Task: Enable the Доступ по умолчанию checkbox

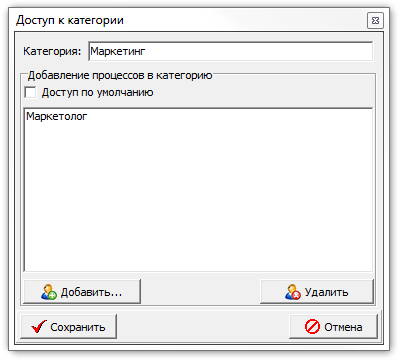Action: (30, 92)
